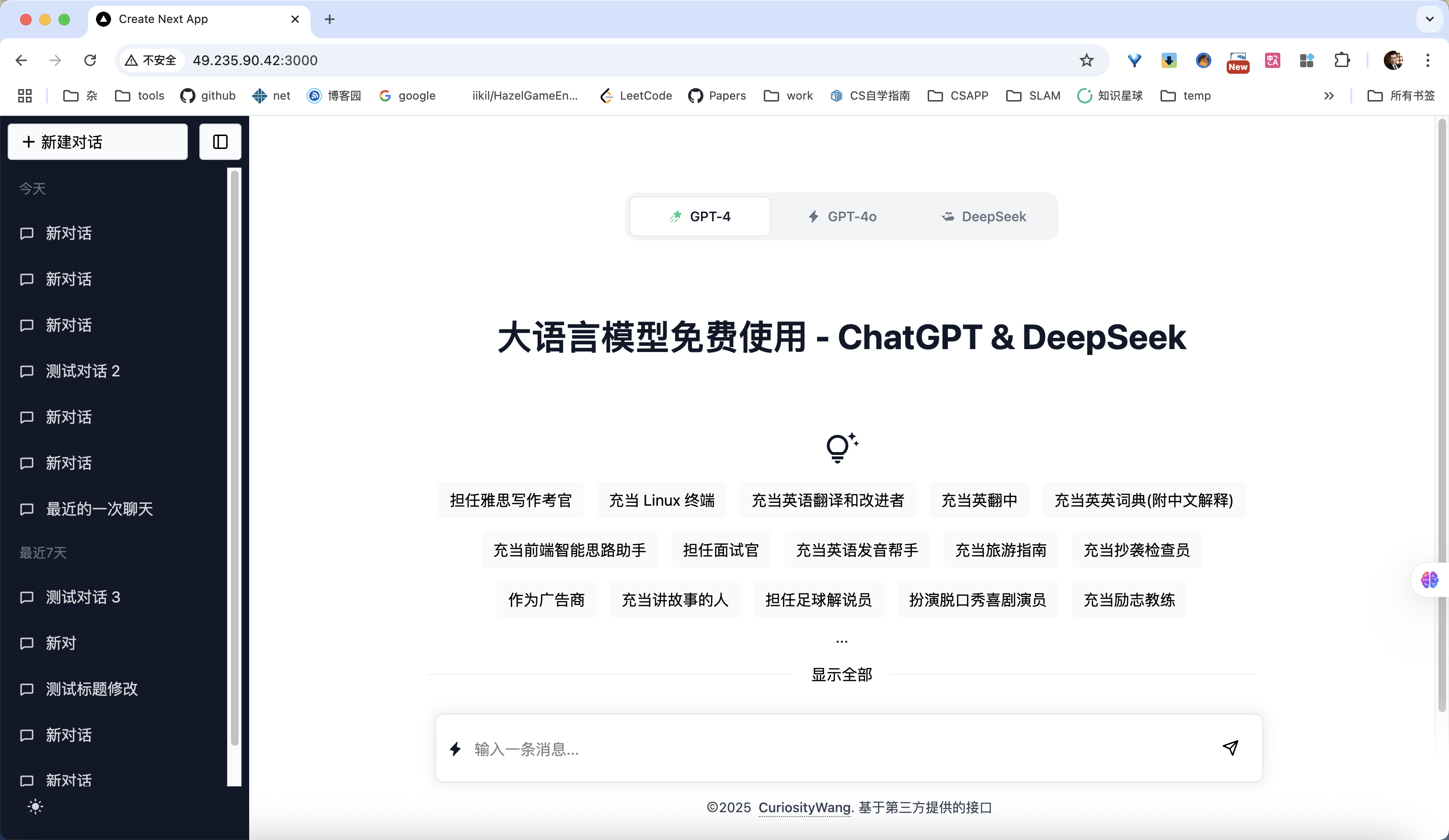Image resolution: width=1449 pixels, height=840 pixels.
Task: Choose the GPT-4 model option
Action: coord(700,216)
